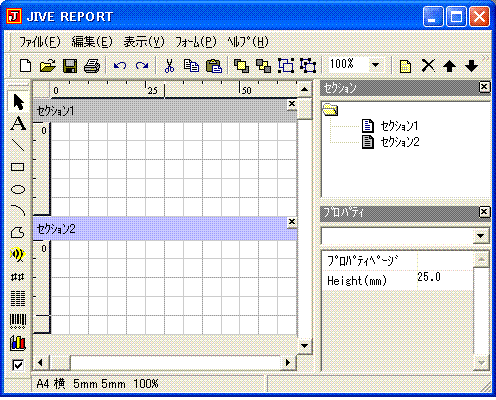The width and height of the screenshot is (496, 400).
Task: Move section up with arrow icon
Action: (449, 66)
